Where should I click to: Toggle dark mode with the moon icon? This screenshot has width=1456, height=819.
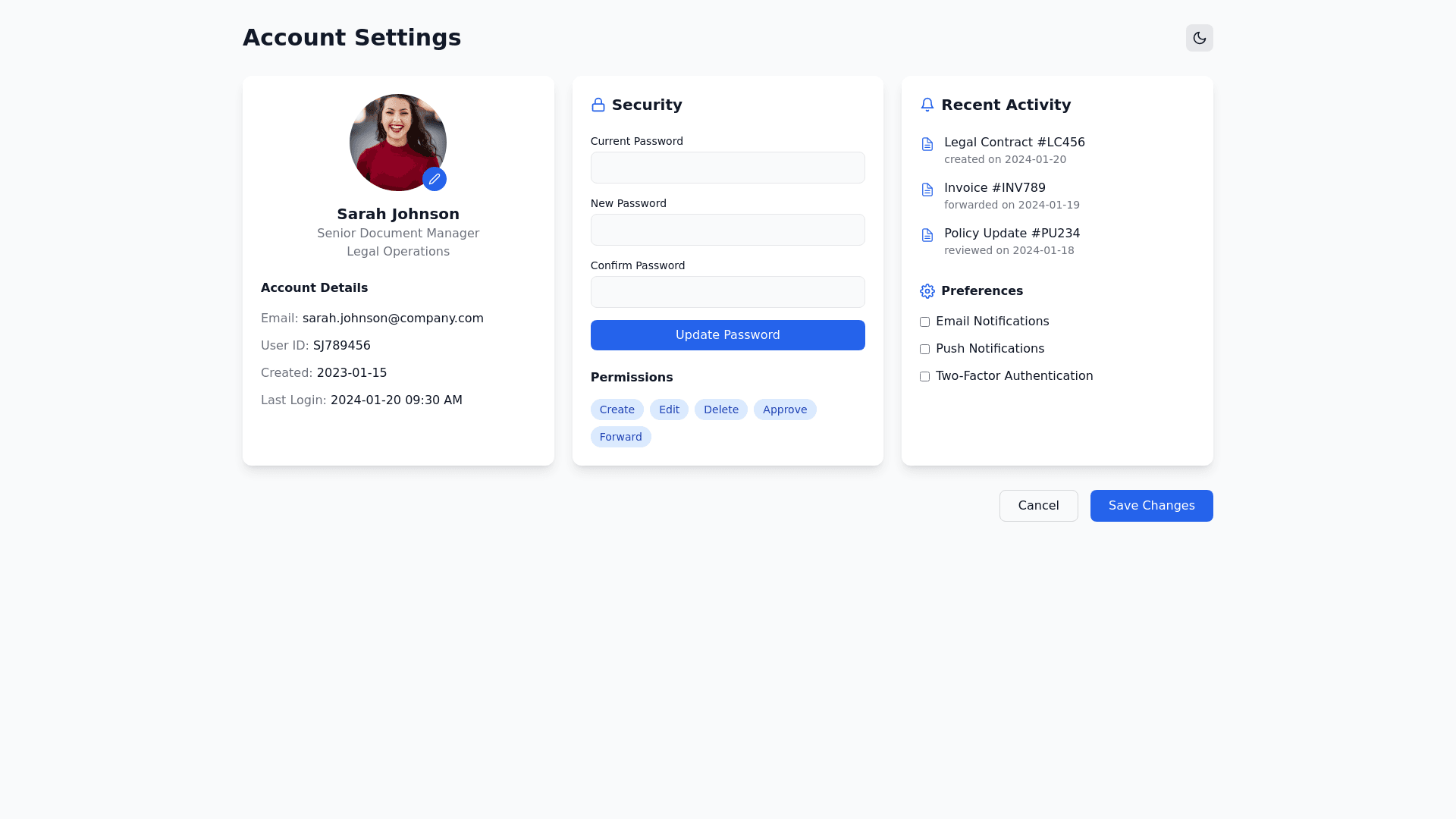click(x=1199, y=37)
